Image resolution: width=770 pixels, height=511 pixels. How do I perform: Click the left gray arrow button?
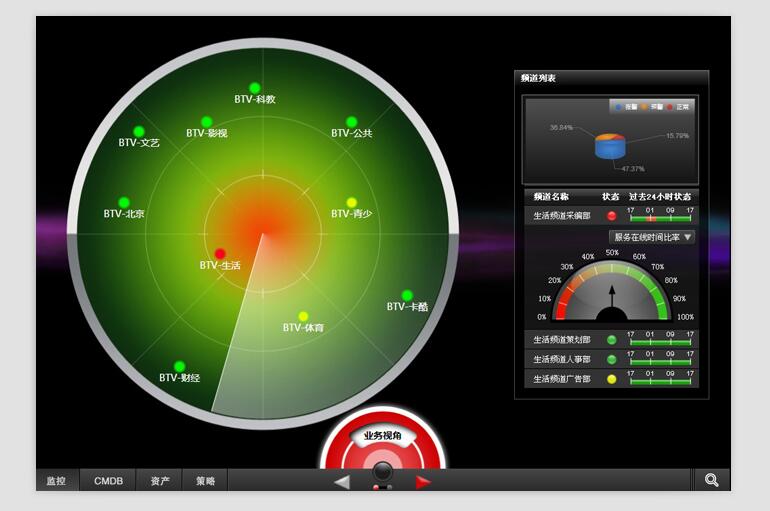click(x=342, y=482)
